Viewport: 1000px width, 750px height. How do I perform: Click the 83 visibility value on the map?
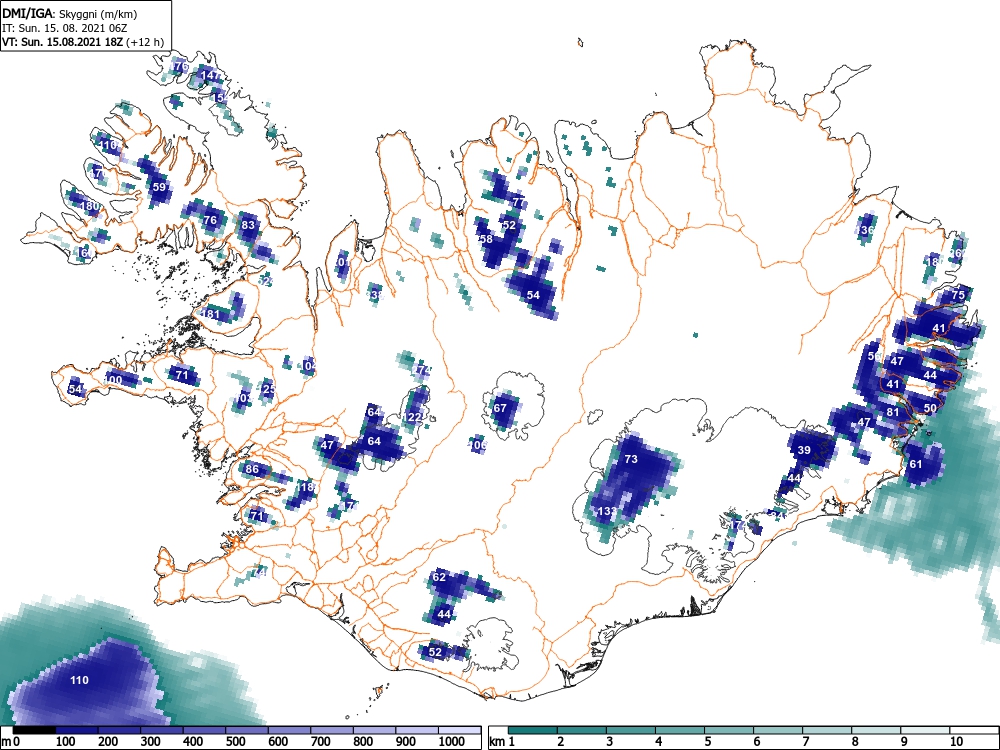click(x=248, y=224)
